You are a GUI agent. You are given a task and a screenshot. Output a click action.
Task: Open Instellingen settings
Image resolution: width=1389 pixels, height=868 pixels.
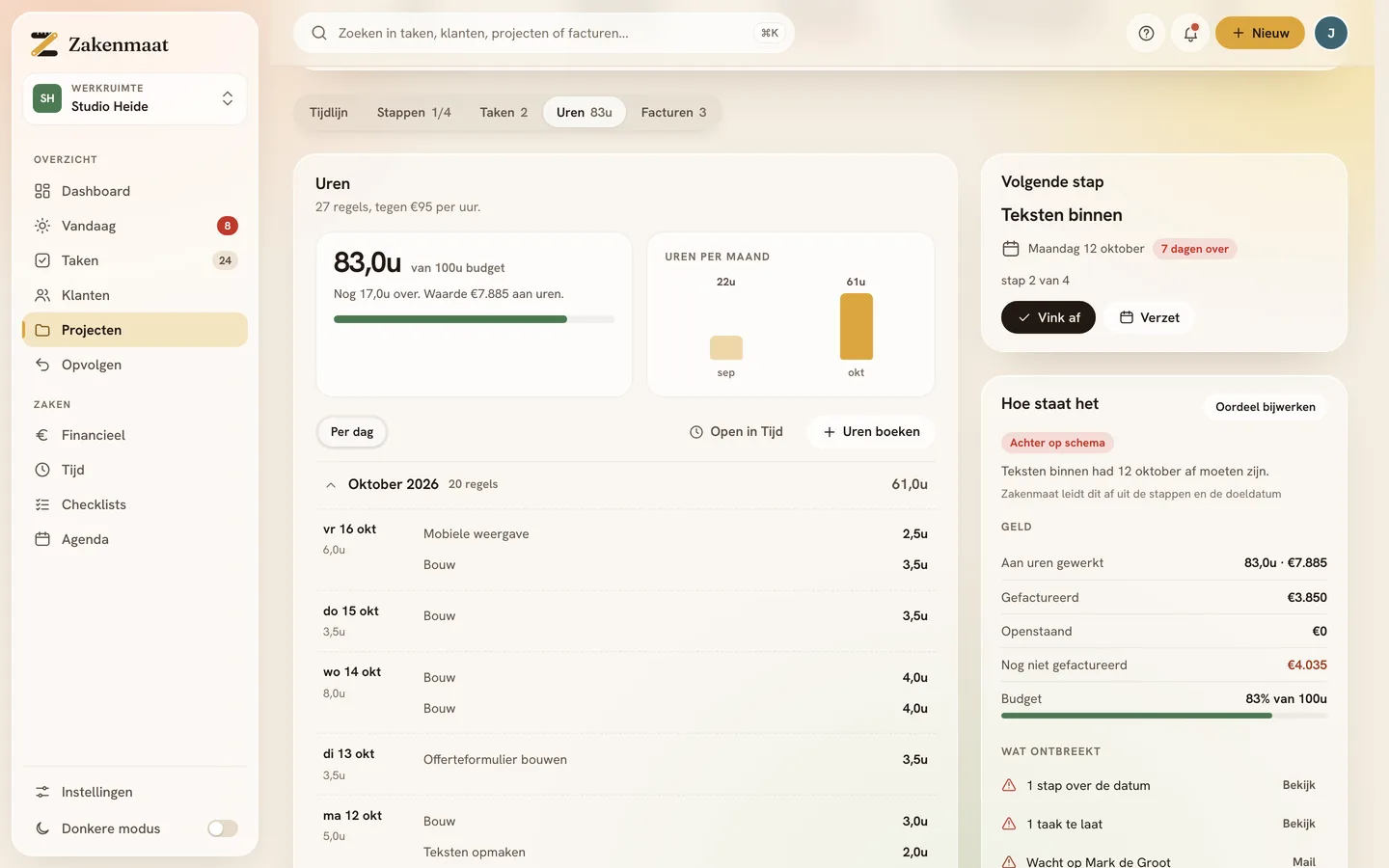[x=135, y=792]
